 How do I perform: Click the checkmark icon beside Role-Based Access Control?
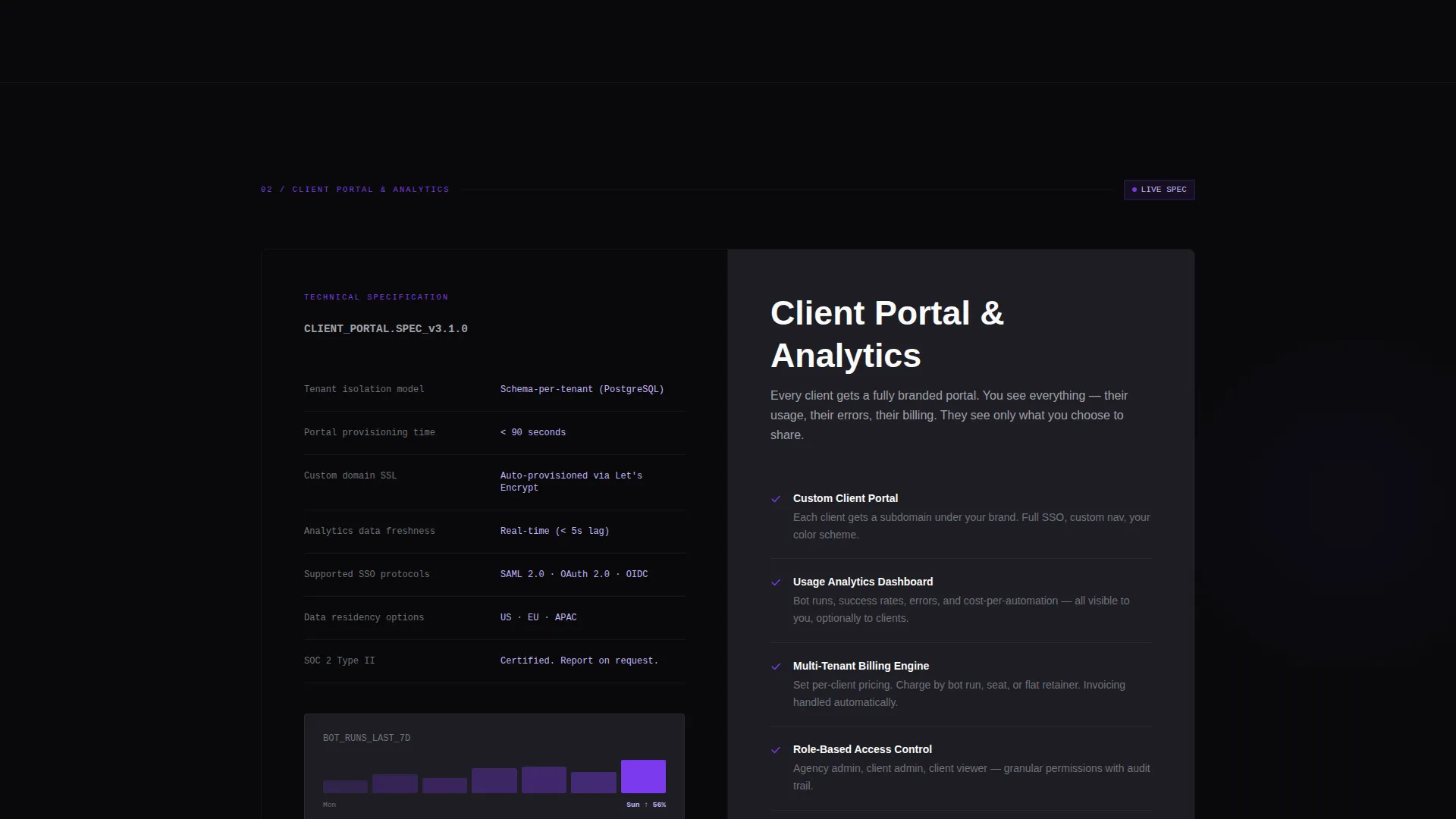click(x=776, y=750)
